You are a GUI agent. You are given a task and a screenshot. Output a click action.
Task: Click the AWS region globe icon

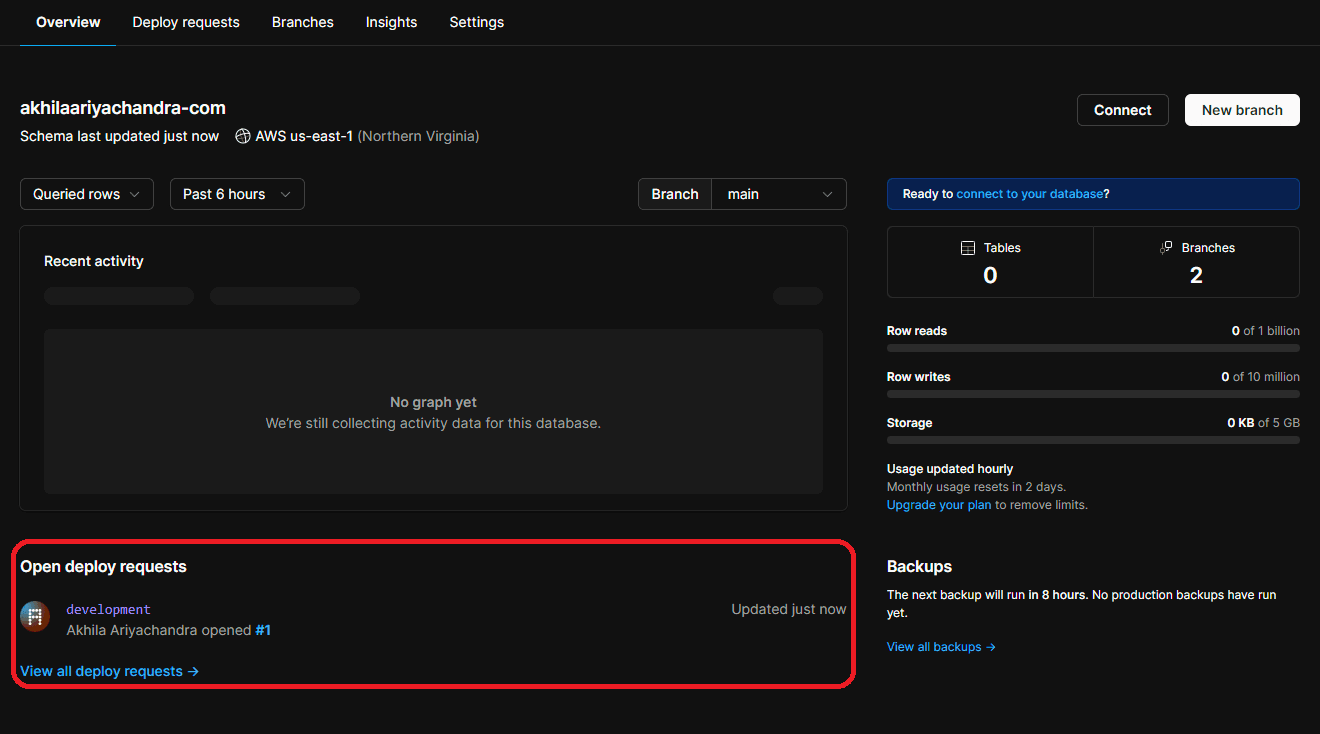pyautogui.click(x=243, y=136)
